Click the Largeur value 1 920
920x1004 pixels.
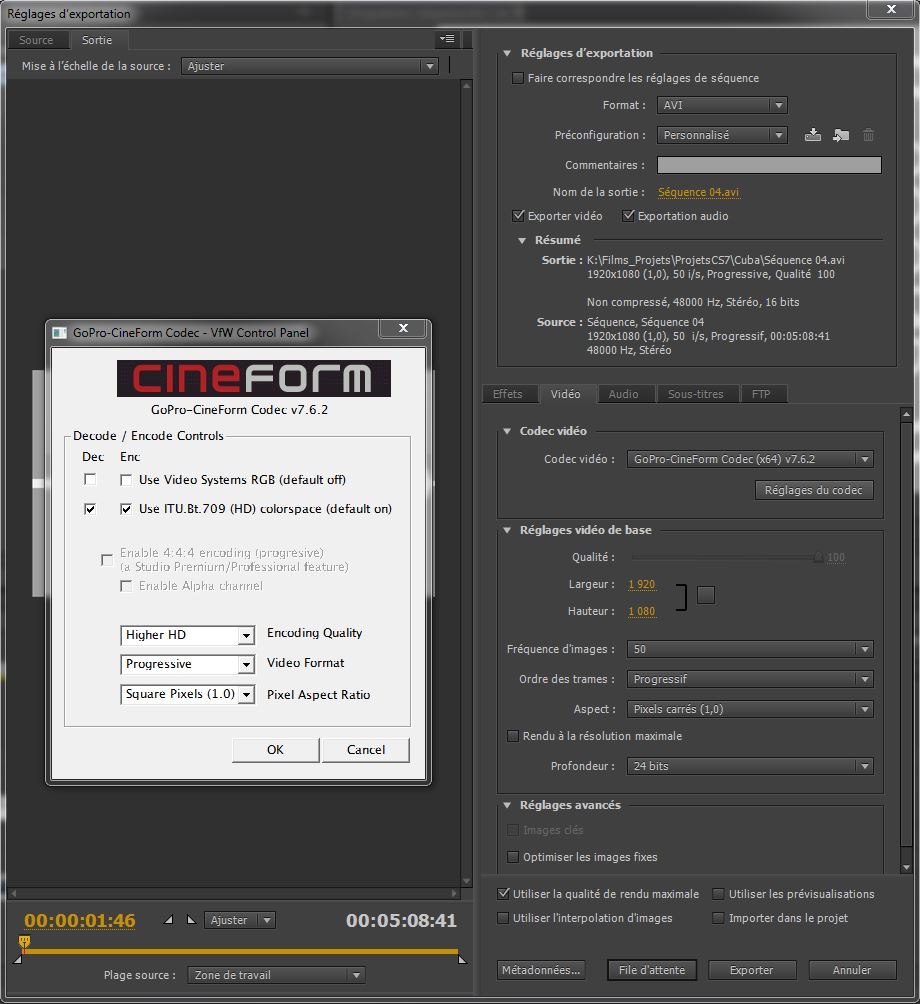click(642, 584)
